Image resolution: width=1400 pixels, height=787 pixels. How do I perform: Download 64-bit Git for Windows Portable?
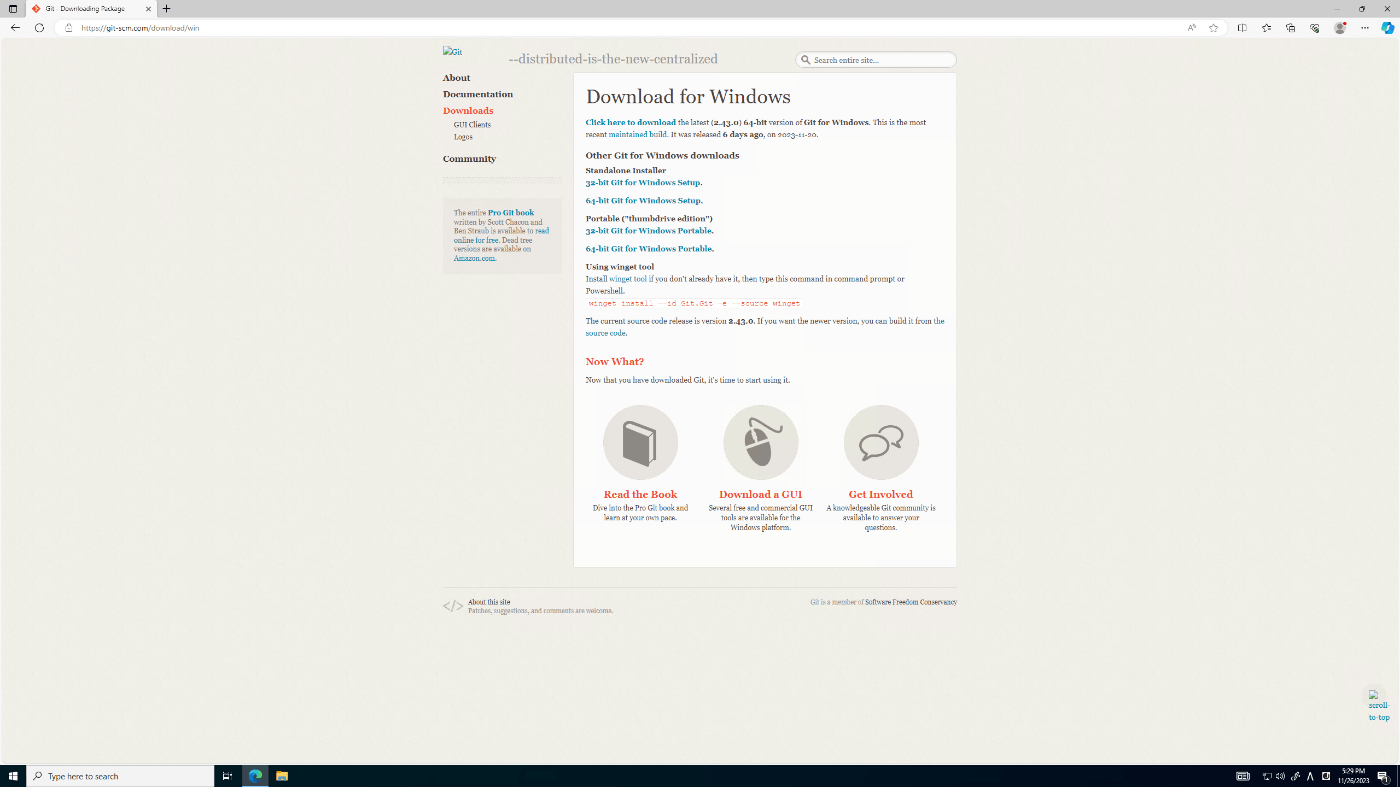click(x=649, y=249)
